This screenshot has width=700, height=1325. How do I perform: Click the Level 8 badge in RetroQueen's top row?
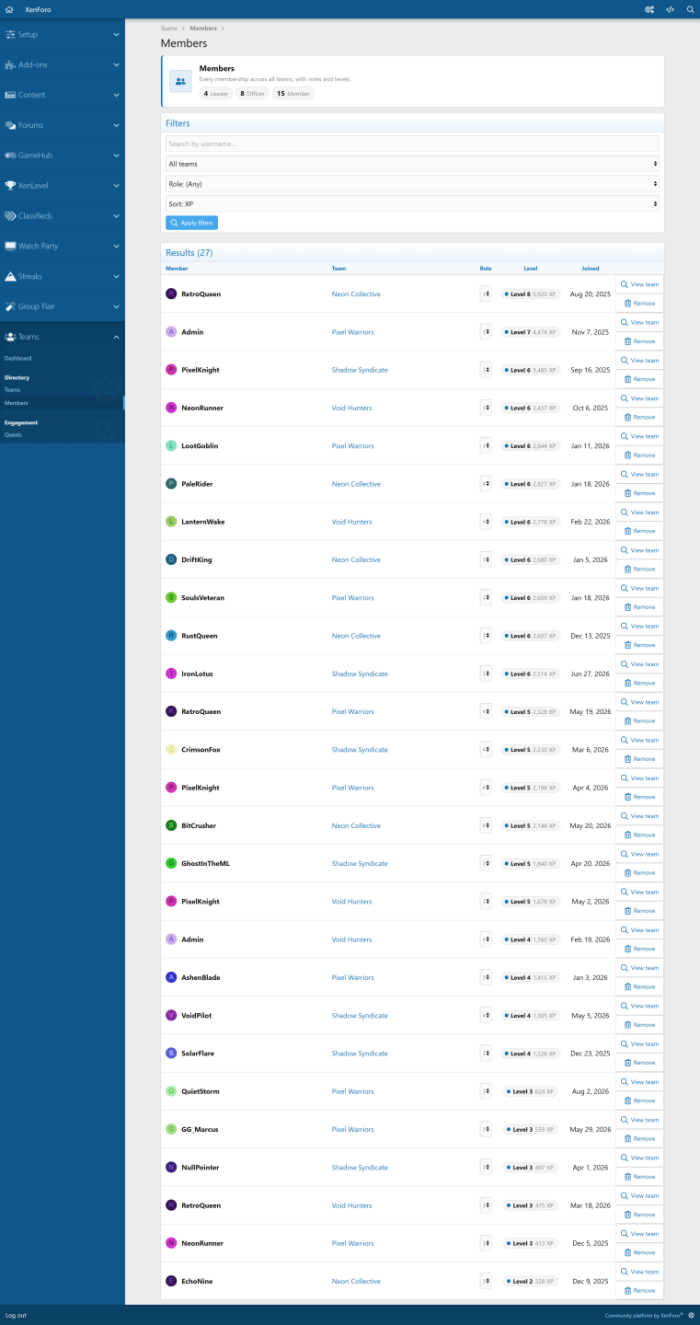tap(531, 294)
